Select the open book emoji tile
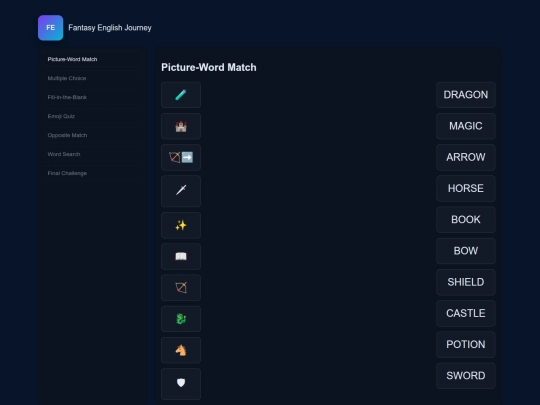Viewport: 540px width, 405px height. point(181,257)
